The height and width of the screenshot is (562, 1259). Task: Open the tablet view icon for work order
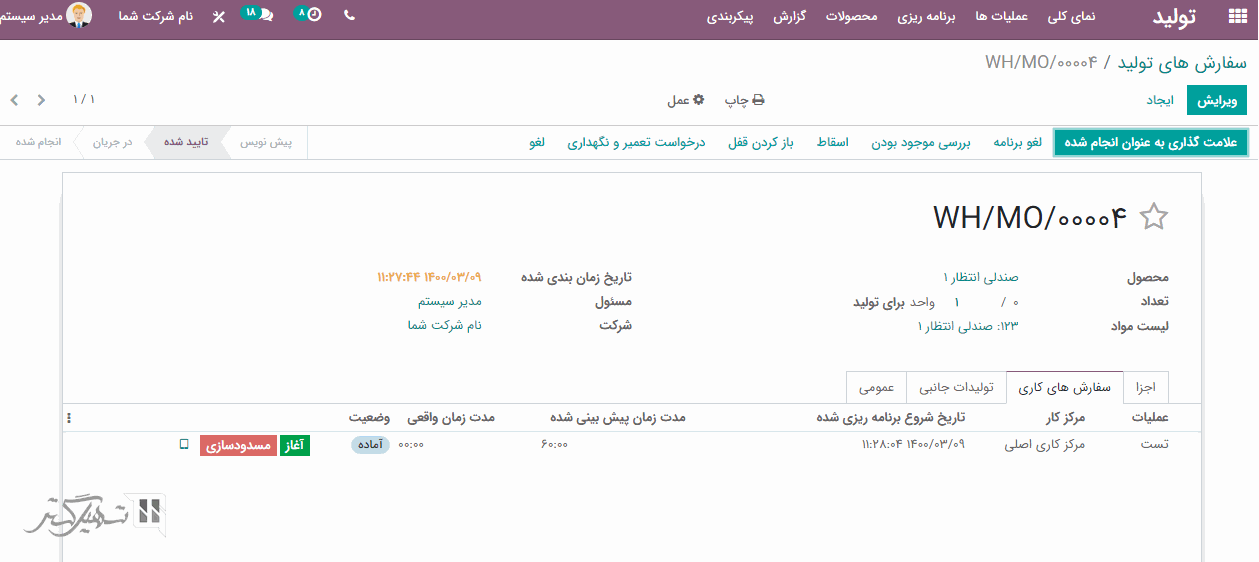click(184, 445)
